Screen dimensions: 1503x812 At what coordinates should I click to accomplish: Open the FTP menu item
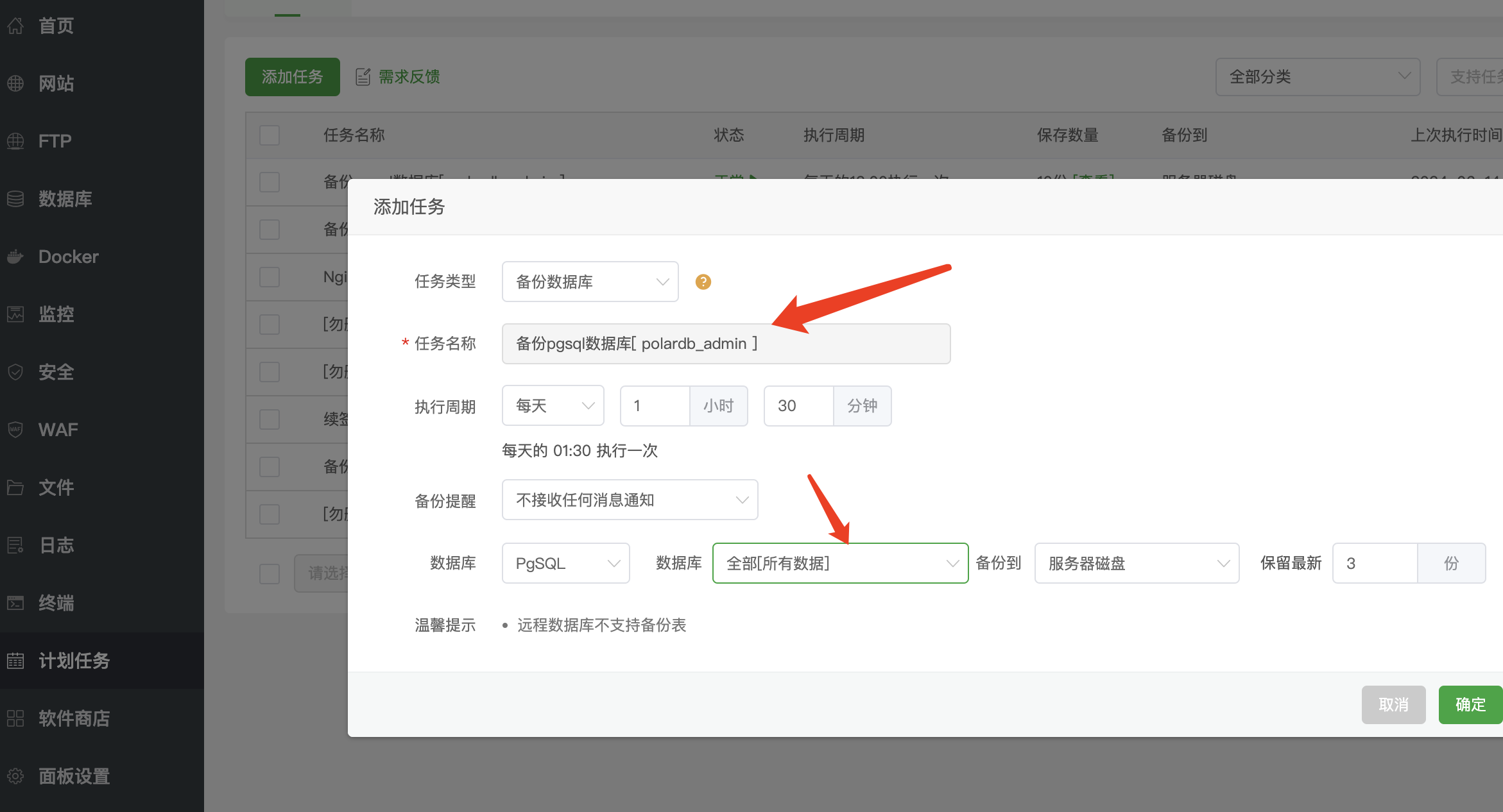tap(55, 141)
